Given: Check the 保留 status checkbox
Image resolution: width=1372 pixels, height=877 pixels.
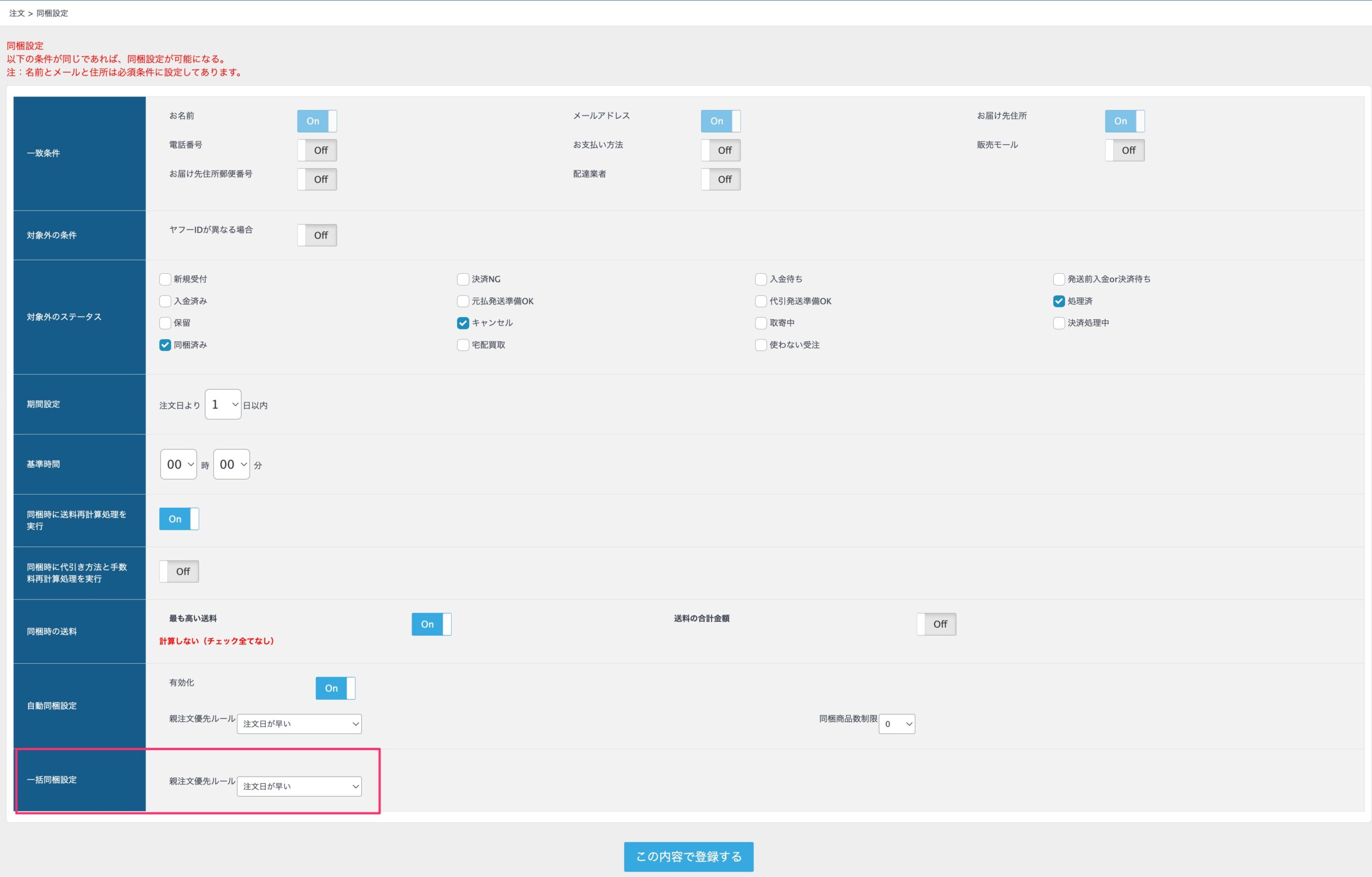Looking at the screenshot, I should (x=165, y=323).
